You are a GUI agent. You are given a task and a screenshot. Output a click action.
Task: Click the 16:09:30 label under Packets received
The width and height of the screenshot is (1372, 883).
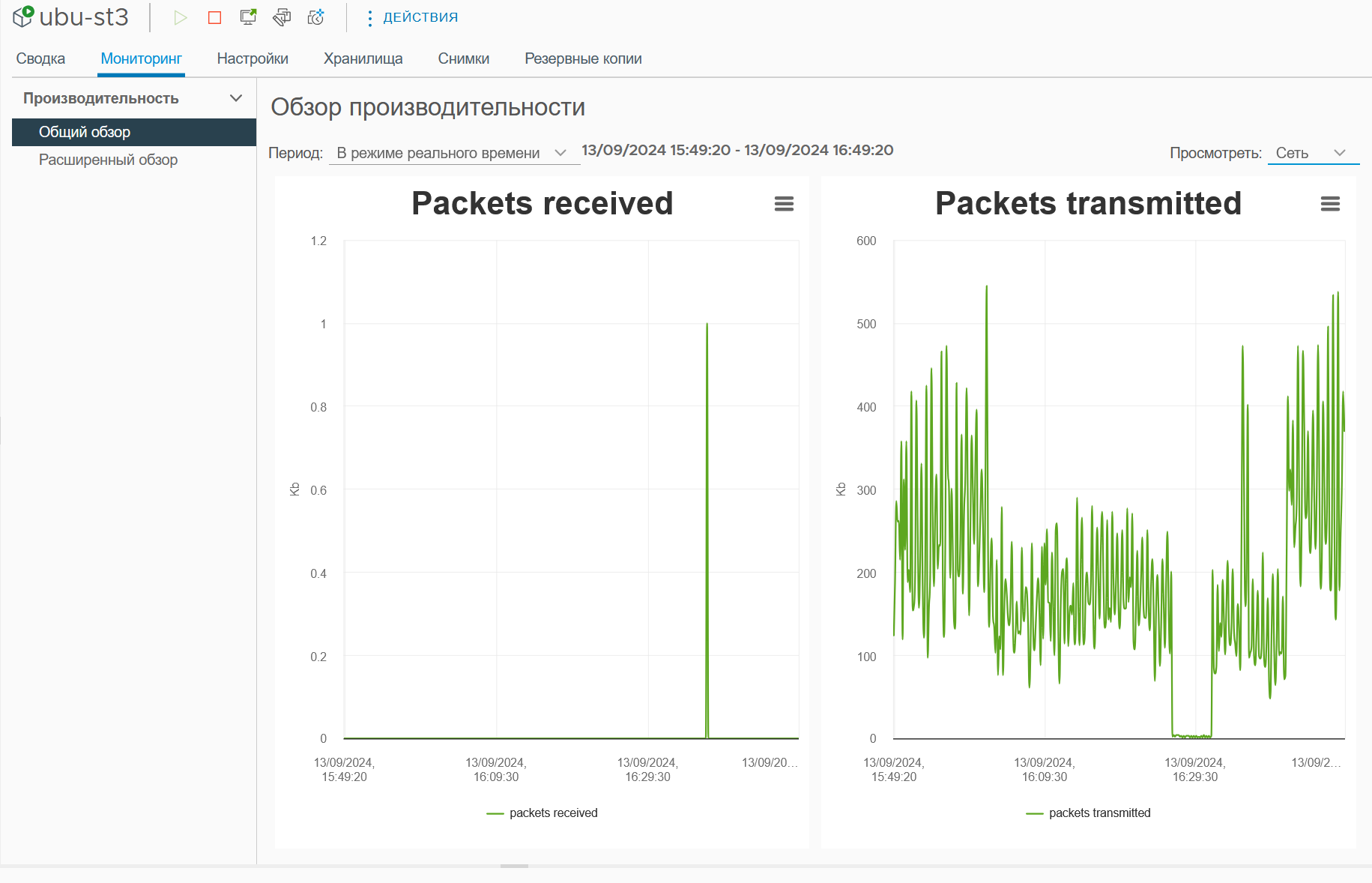click(x=496, y=770)
